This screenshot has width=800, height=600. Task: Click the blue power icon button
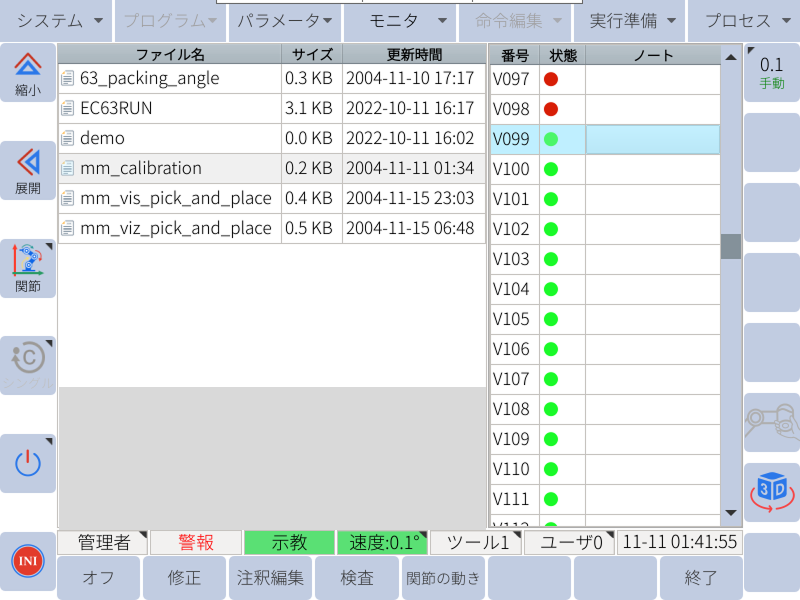[28, 463]
